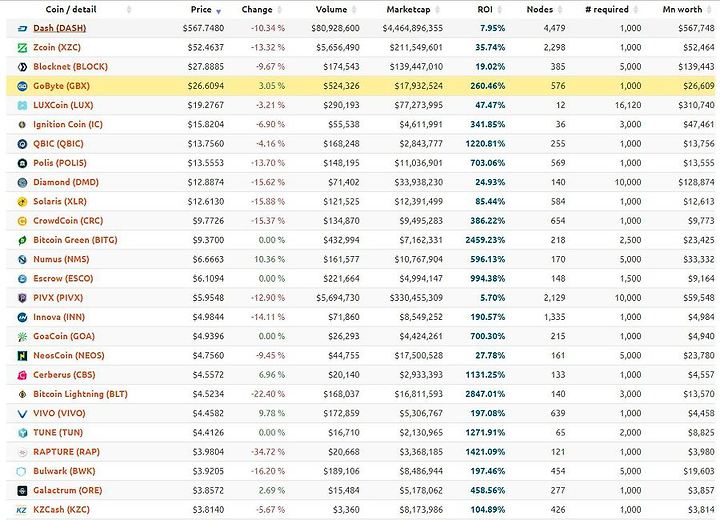Click the VIVO logo icon

[22, 414]
